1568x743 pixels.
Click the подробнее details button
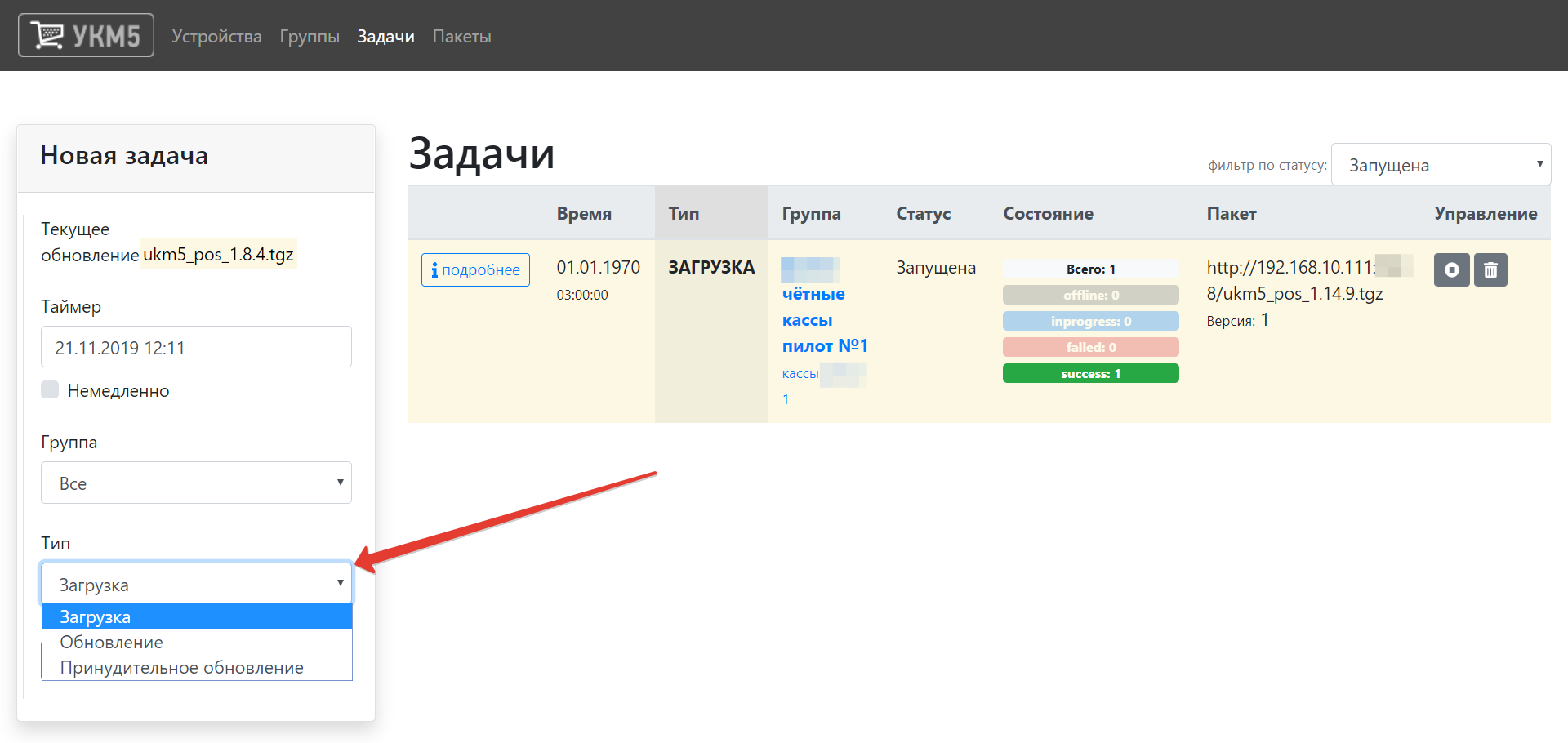tap(475, 269)
